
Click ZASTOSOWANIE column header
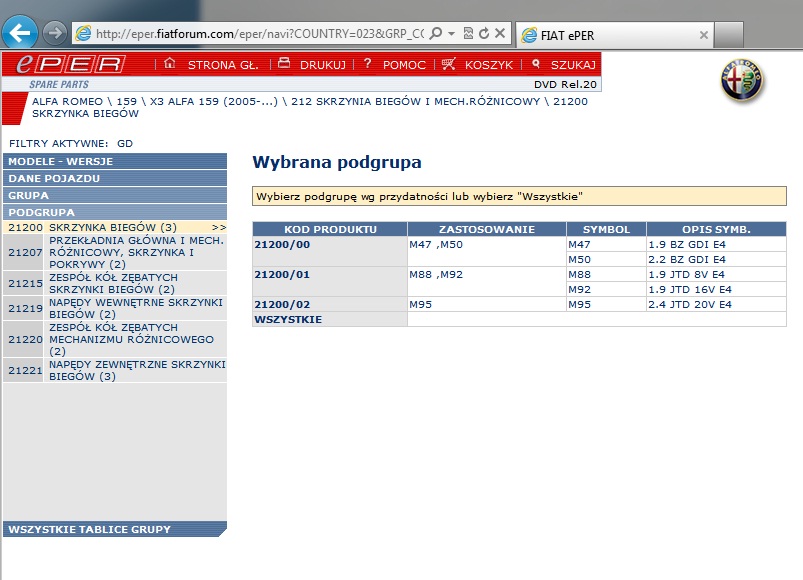tap(487, 229)
